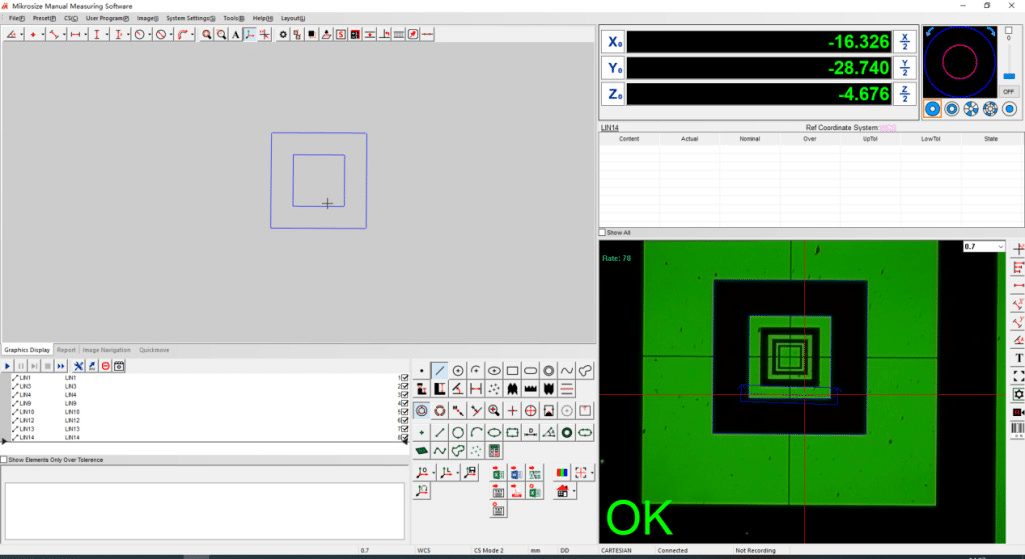The width and height of the screenshot is (1025, 559).
Task: Check the Show All checkbox
Action: [602, 232]
